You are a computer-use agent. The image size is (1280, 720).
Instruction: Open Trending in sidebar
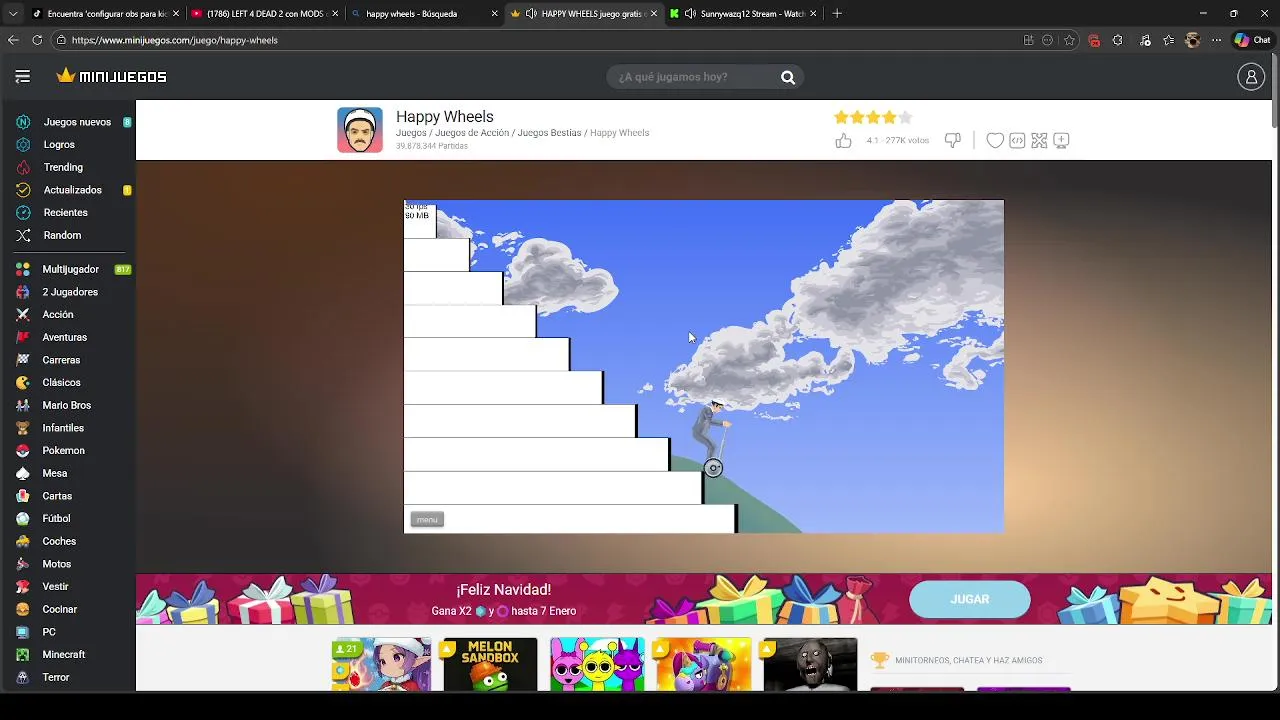63,167
